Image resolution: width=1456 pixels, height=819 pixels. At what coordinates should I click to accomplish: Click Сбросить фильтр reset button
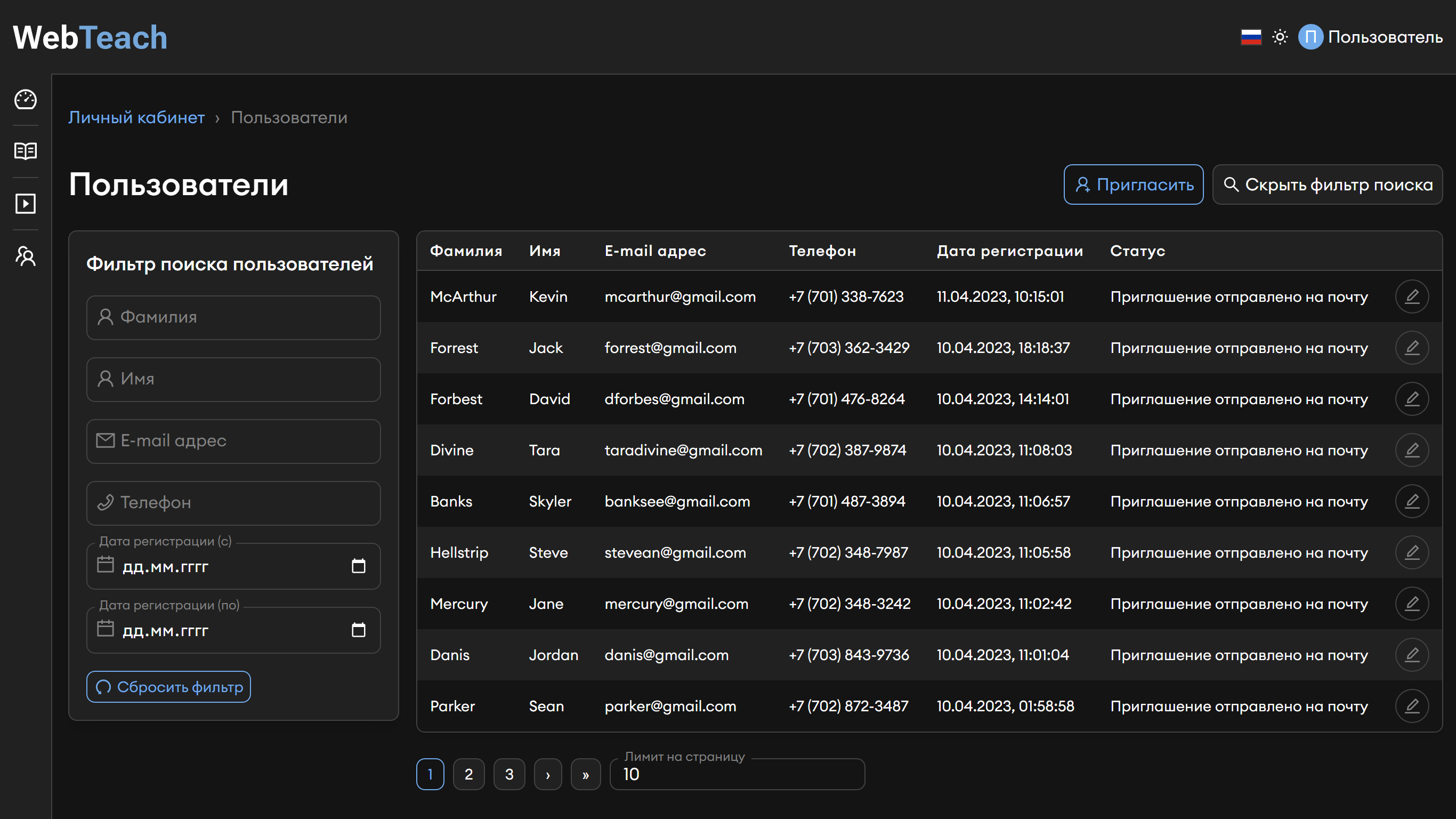click(x=168, y=687)
